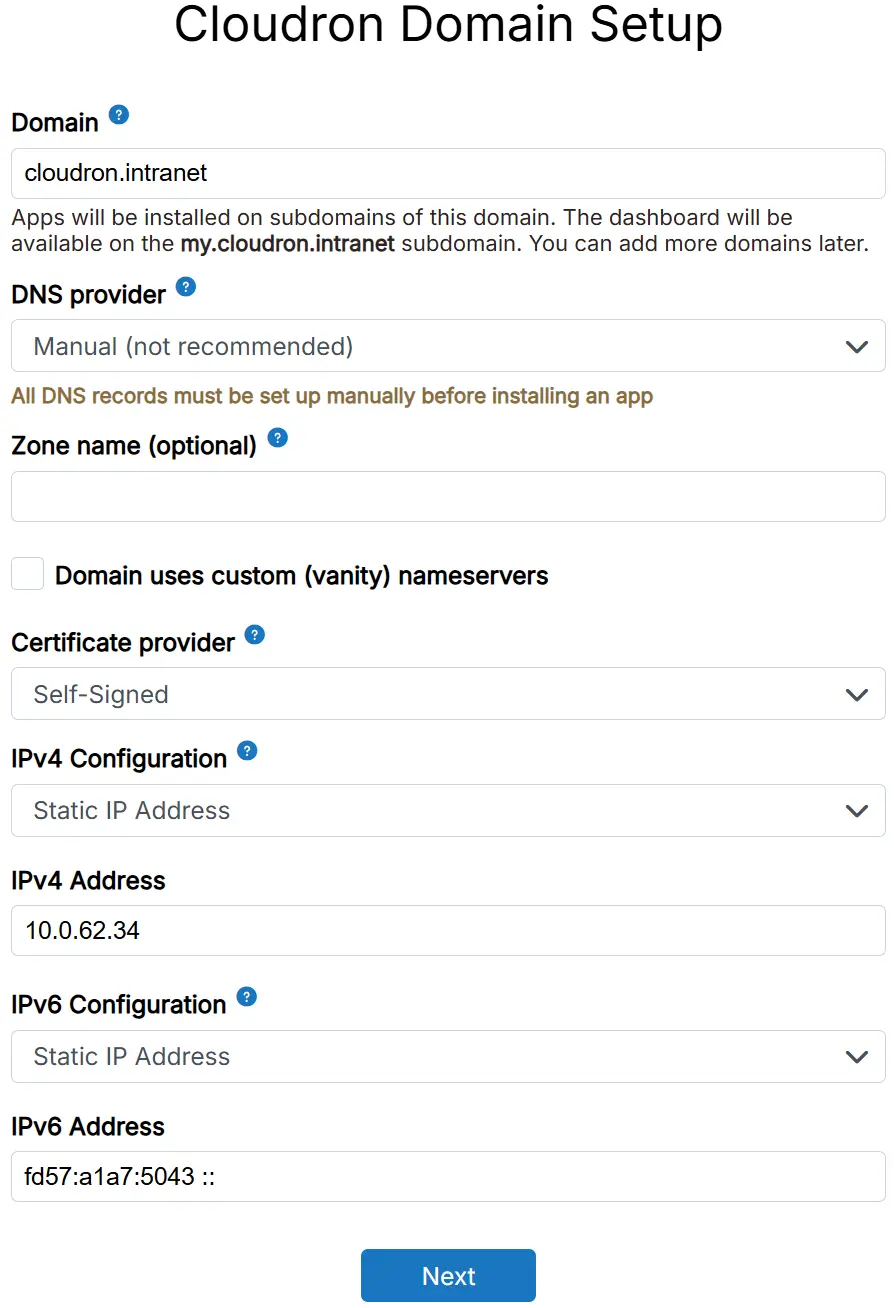Image resolution: width=894 pixels, height=1308 pixels.
Task: Click the "IPv4 Address" field label
Action: coord(88,881)
